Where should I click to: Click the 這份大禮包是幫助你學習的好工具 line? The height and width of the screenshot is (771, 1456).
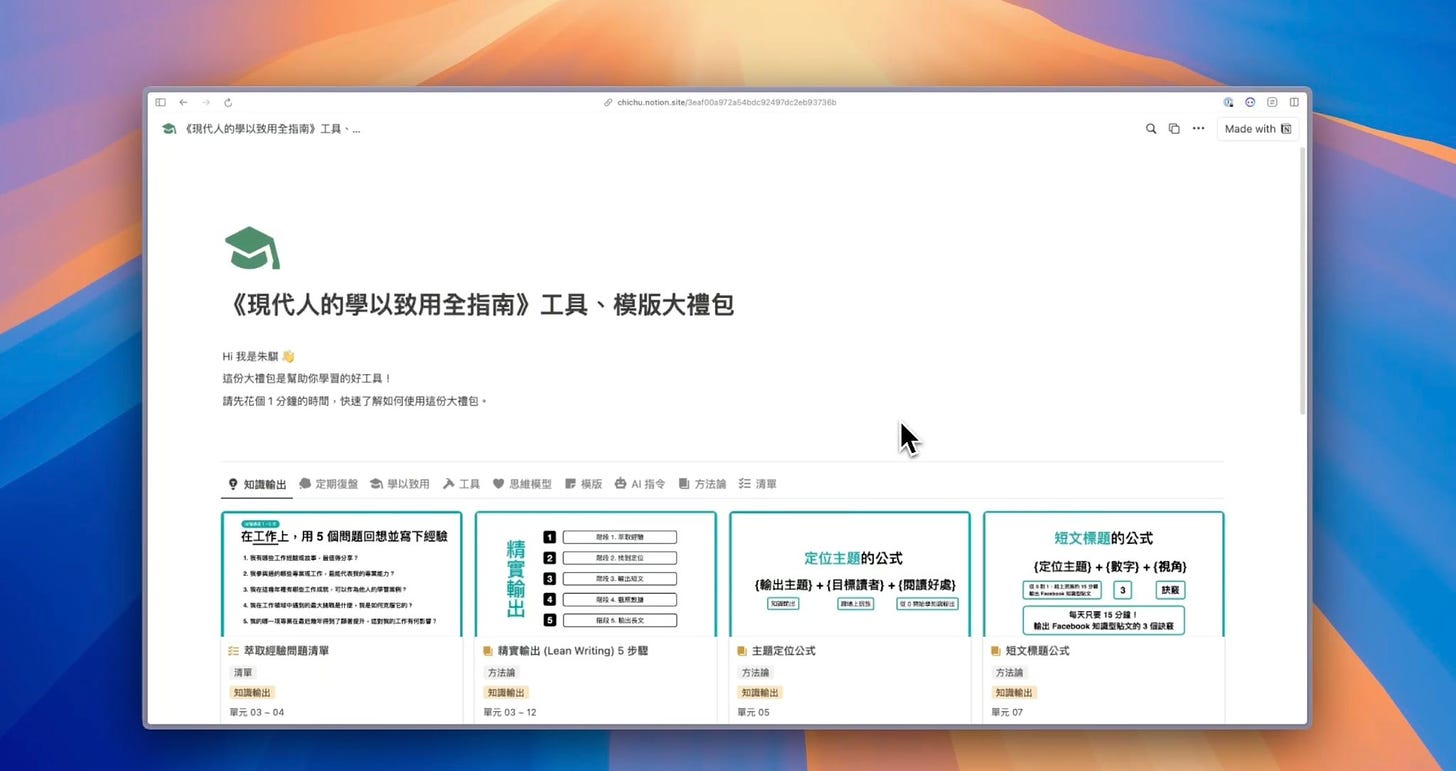(307, 378)
